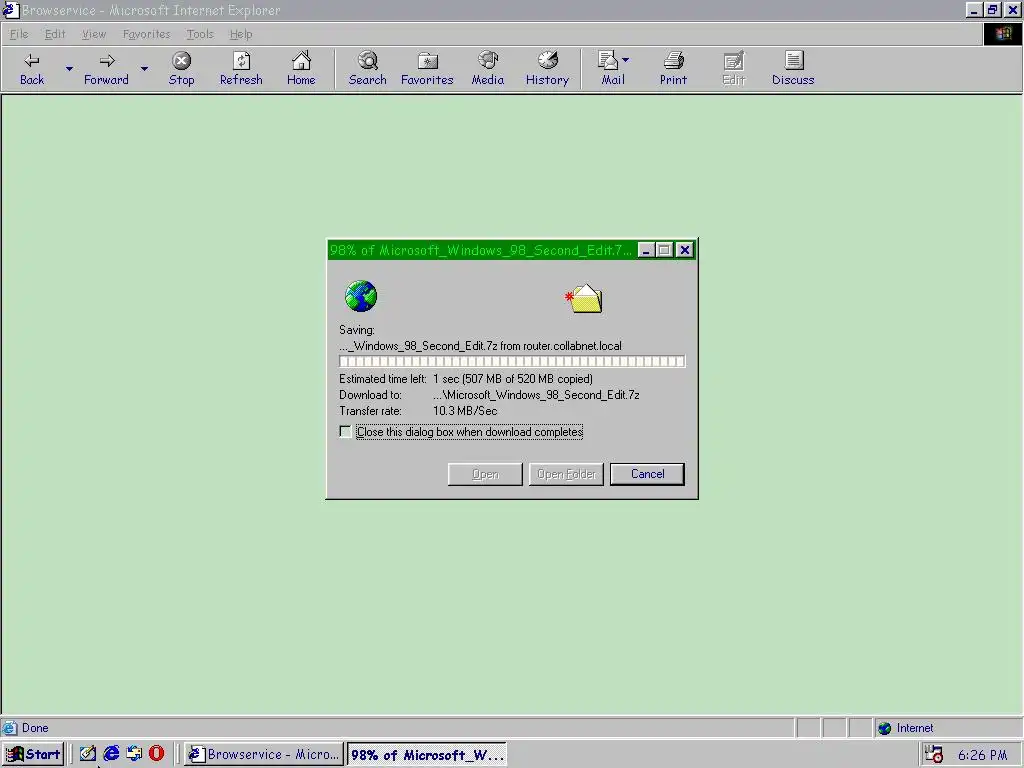Viewport: 1024px width, 768px height.
Task: Click the Outlook Express quick launch icon
Action: pyautogui.click(x=134, y=754)
